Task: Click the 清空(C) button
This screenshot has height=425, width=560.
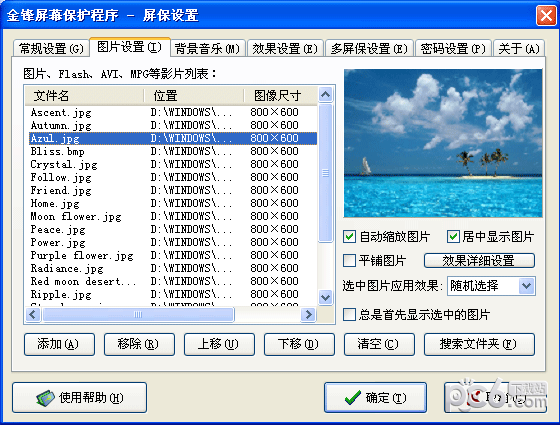Action: point(379,344)
